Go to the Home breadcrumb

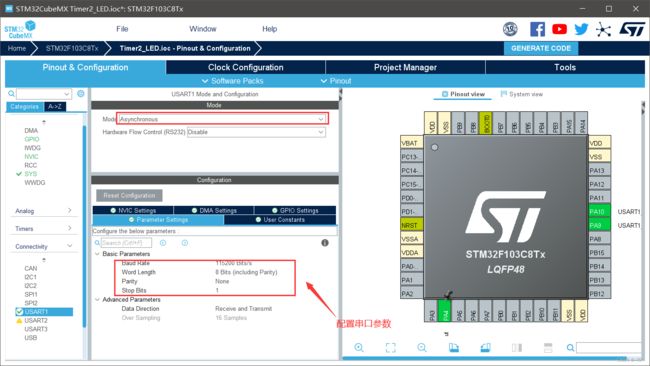(x=17, y=48)
